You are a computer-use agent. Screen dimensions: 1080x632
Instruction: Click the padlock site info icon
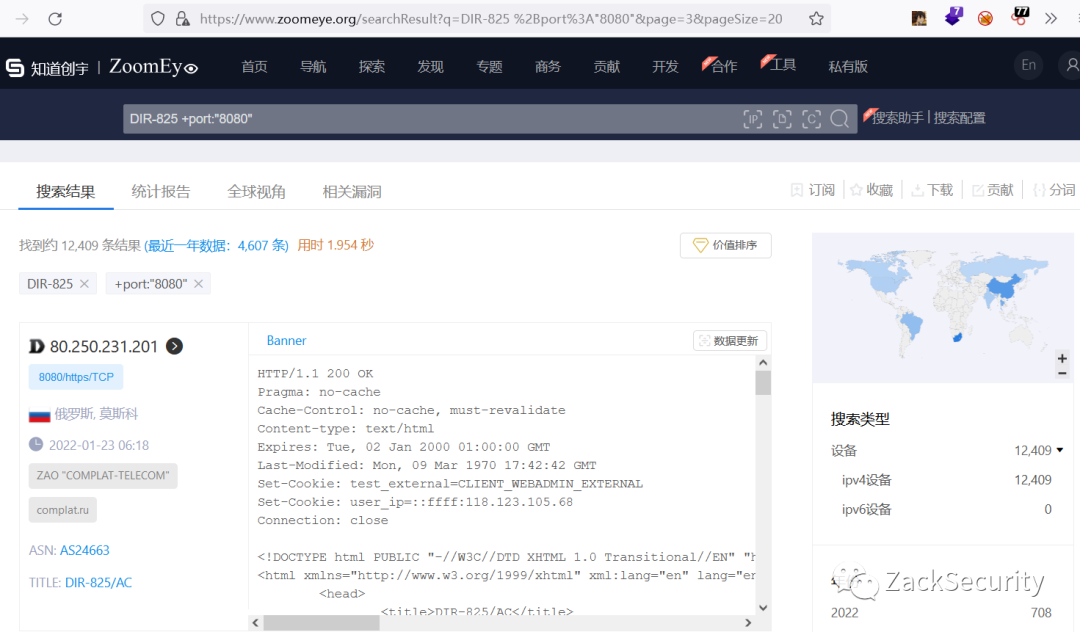[x=183, y=19]
